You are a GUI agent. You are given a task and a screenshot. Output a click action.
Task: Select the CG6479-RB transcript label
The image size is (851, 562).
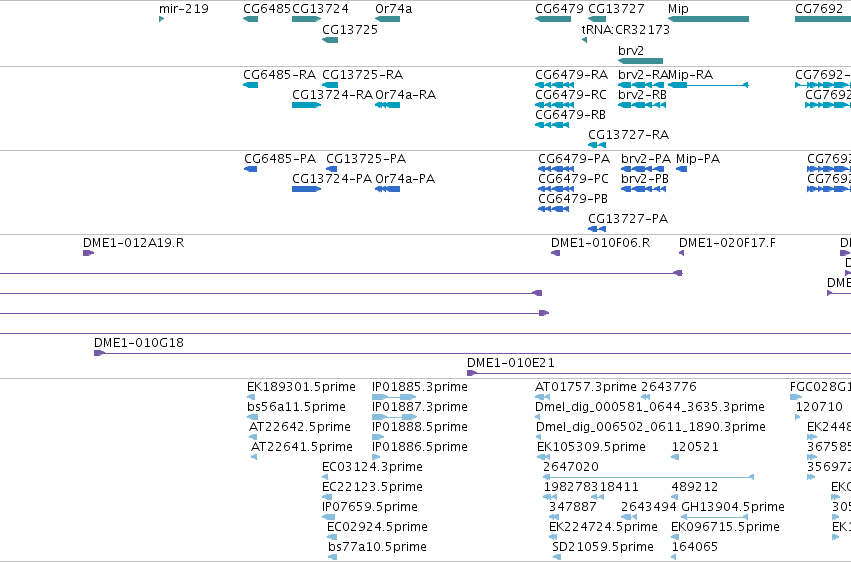570,114
